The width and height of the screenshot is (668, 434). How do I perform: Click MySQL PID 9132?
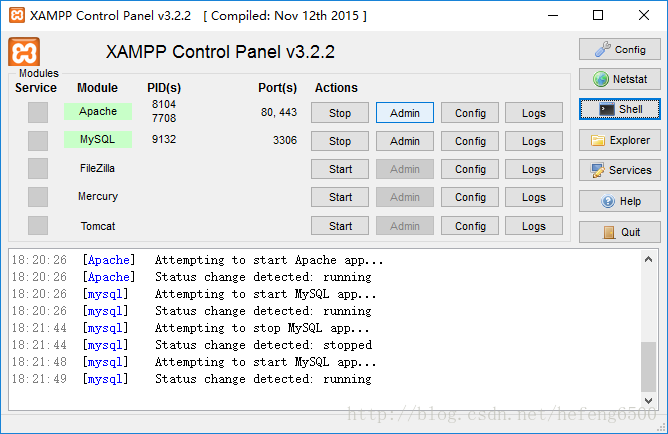(x=164, y=139)
